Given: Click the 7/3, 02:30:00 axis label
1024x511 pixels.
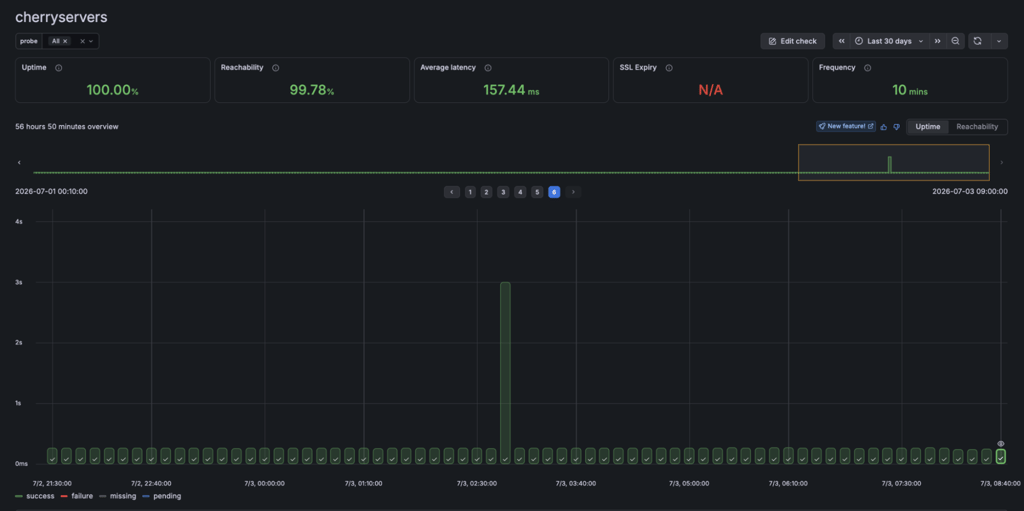Looking at the screenshot, I should pos(477,484).
